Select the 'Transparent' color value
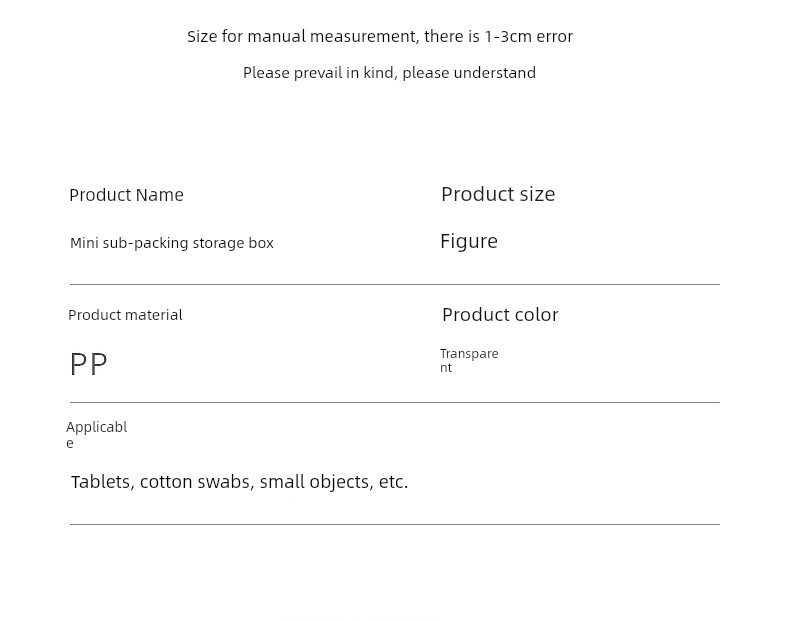 point(469,360)
